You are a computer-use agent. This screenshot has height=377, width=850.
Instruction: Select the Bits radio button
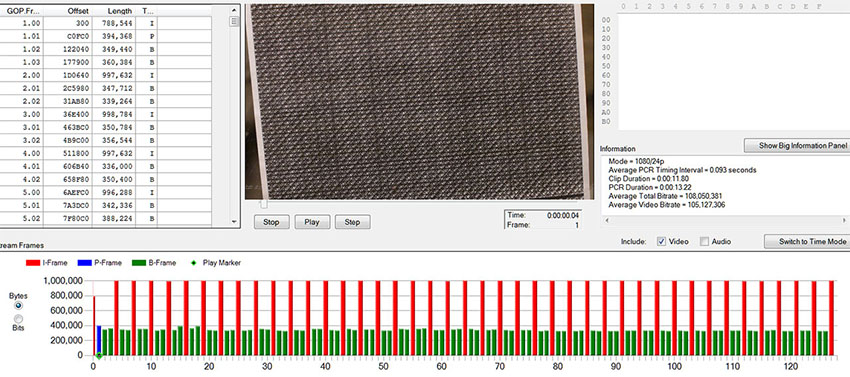pos(18,319)
